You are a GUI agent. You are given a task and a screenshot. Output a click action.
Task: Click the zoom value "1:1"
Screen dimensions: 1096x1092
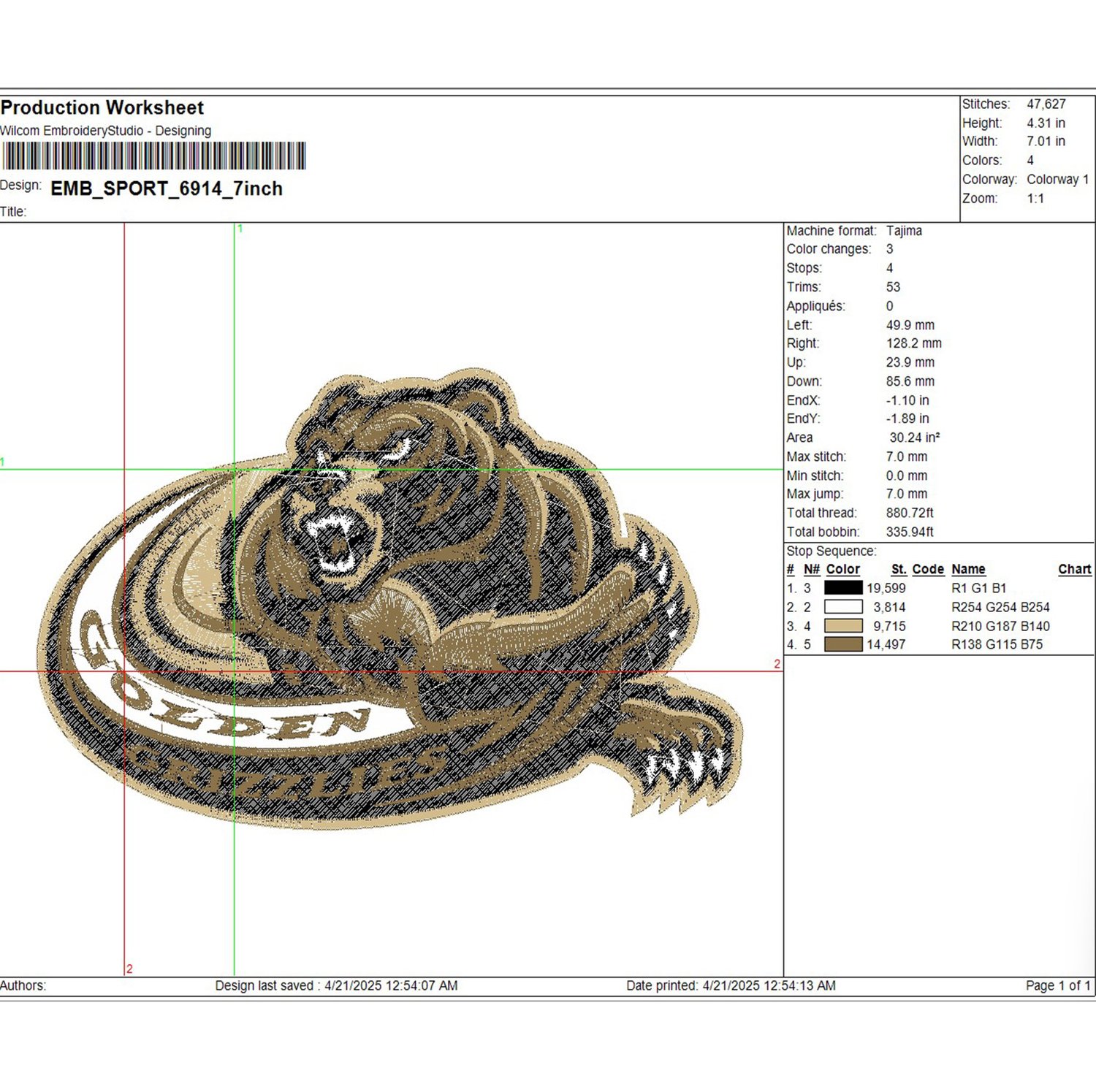(1035, 198)
